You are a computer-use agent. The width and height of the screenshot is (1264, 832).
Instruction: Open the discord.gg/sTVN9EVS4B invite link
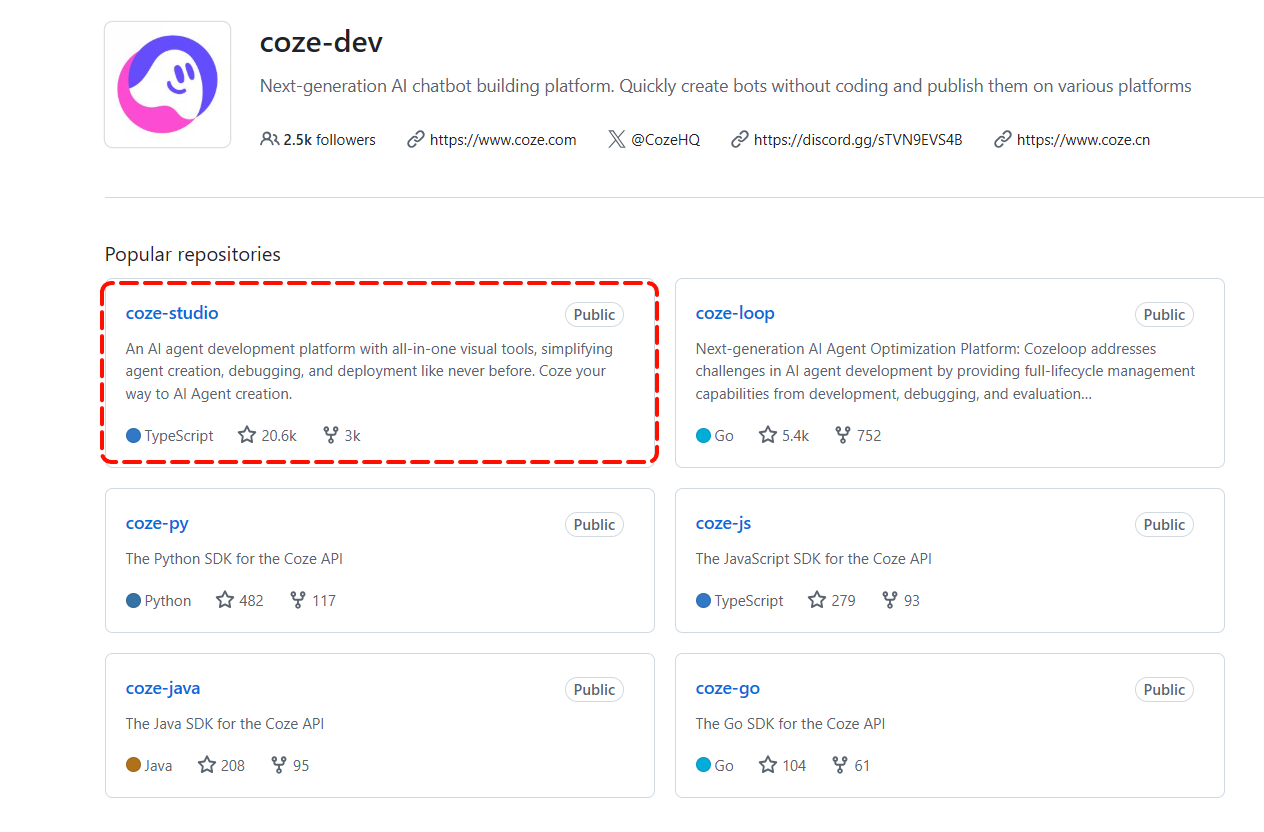(x=858, y=140)
